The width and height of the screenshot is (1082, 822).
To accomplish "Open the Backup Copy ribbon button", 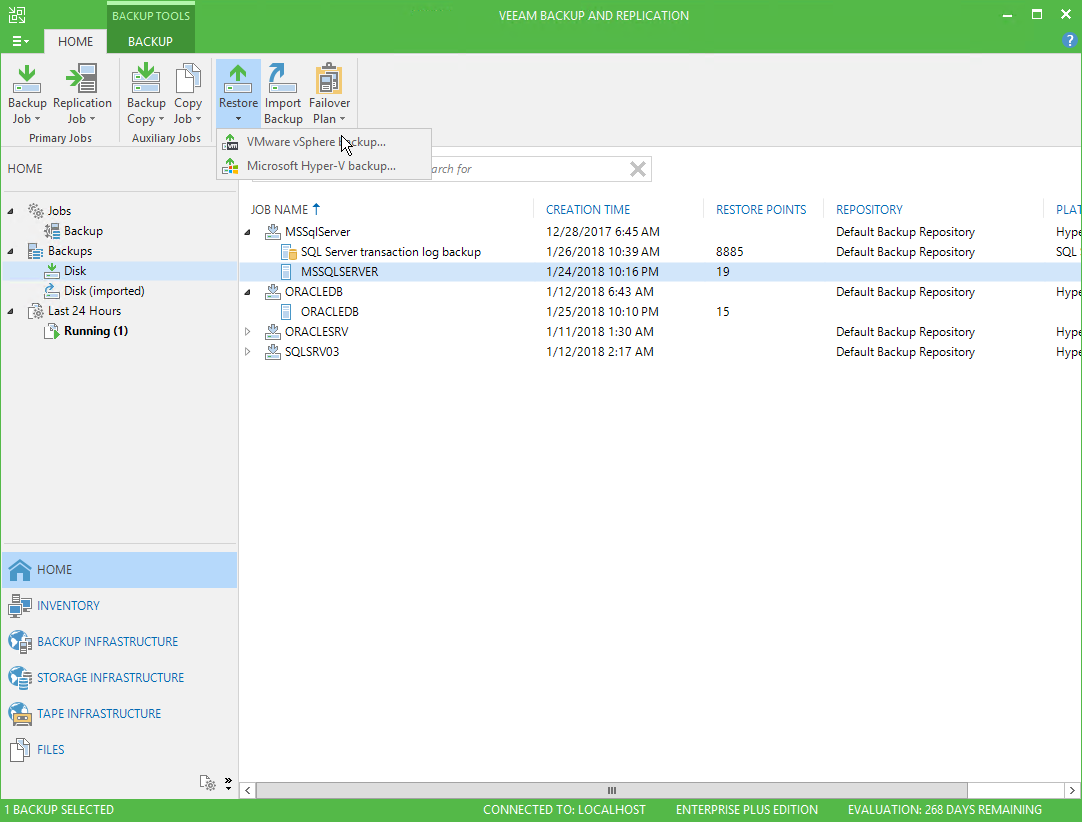I will (146, 94).
